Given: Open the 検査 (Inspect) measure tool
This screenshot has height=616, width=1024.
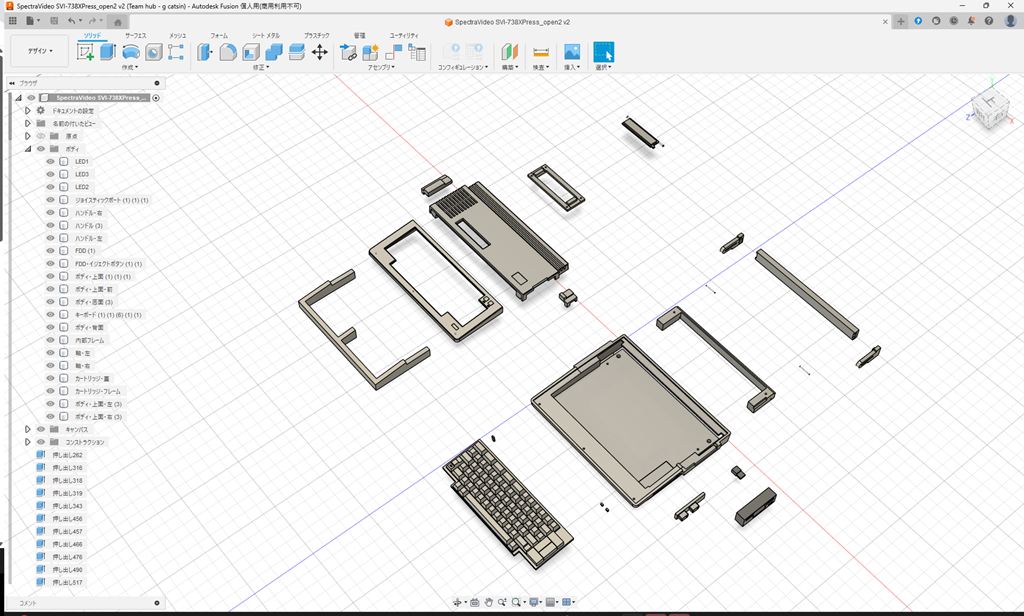Looking at the screenshot, I should [x=540, y=50].
